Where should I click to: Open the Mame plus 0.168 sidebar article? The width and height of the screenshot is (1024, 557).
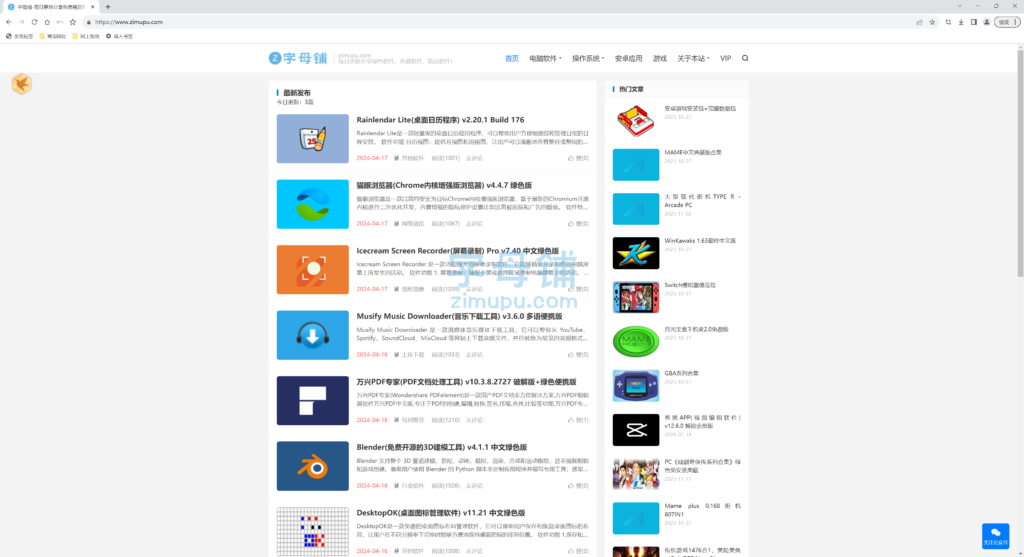[x=702, y=509]
